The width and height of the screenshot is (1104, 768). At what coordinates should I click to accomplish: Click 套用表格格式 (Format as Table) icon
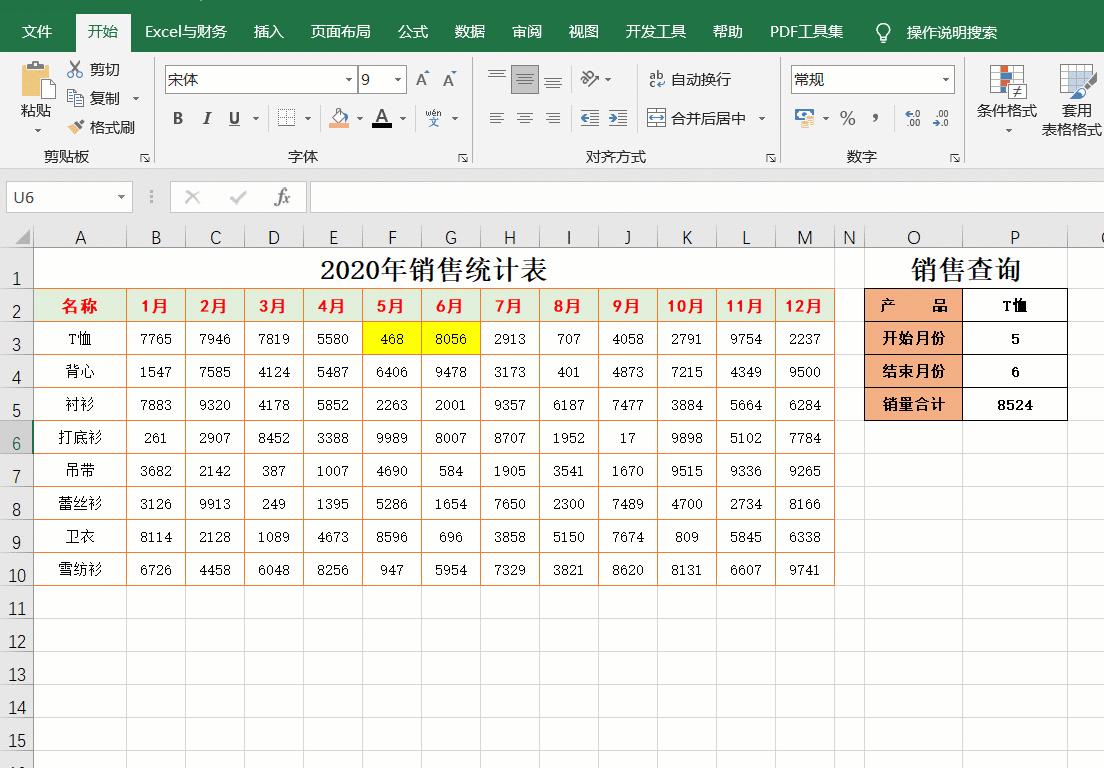(x=1075, y=97)
